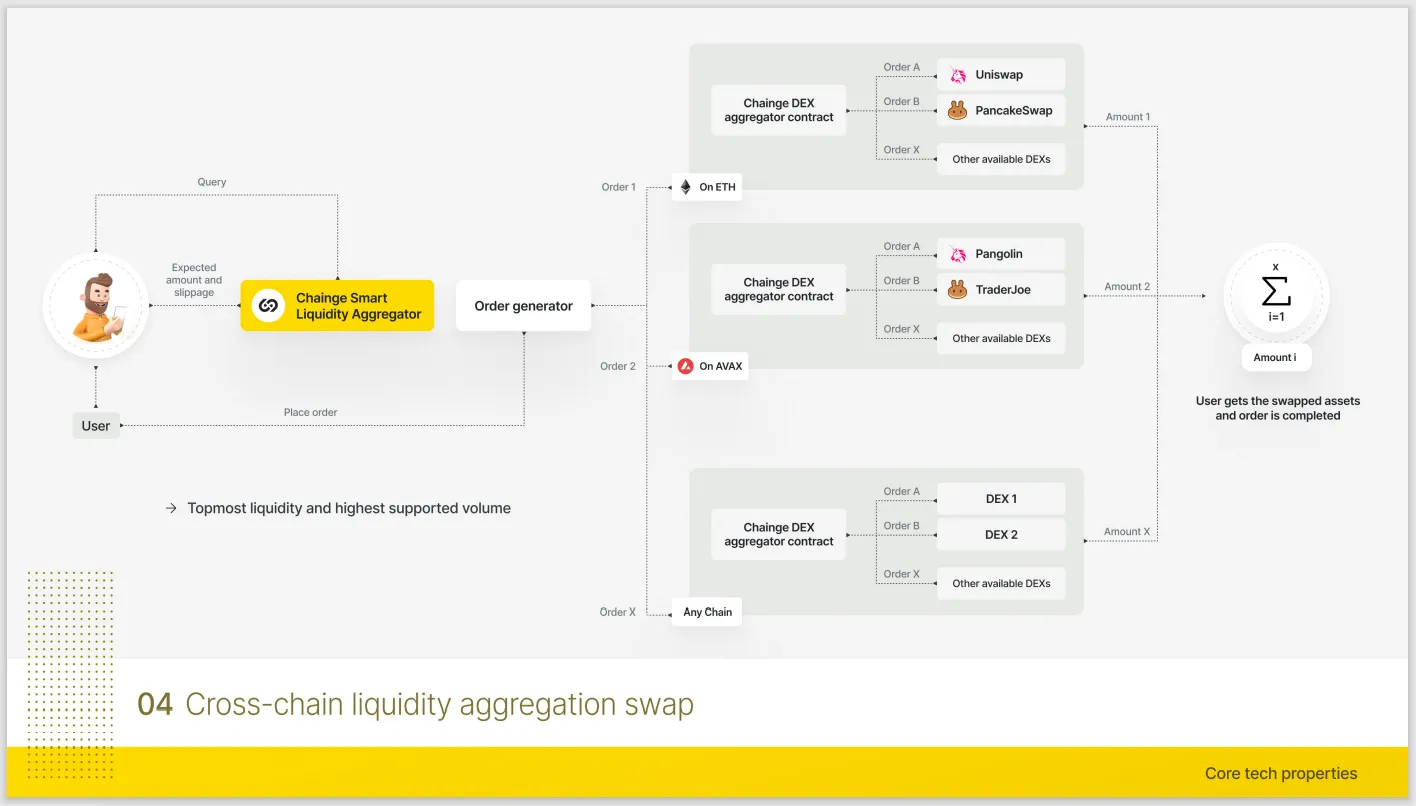The image size is (1416, 806).
Task: Select the Order generator box
Action: (524, 306)
